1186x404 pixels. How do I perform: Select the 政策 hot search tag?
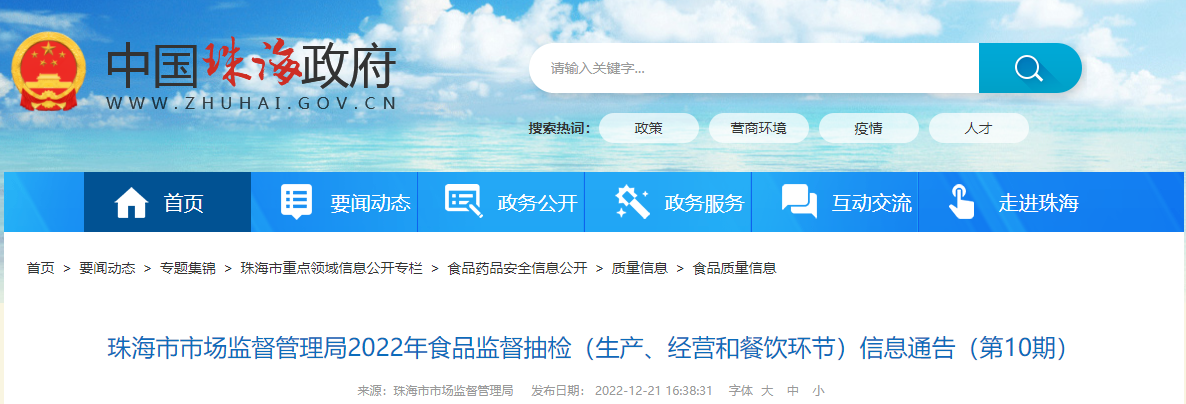pyautogui.click(x=648, y=128)
